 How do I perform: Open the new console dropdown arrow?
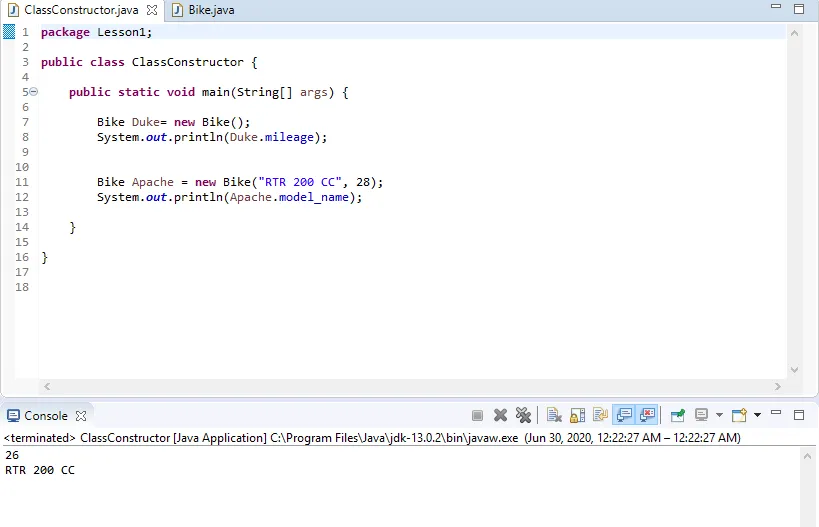[x=757, y=415]
